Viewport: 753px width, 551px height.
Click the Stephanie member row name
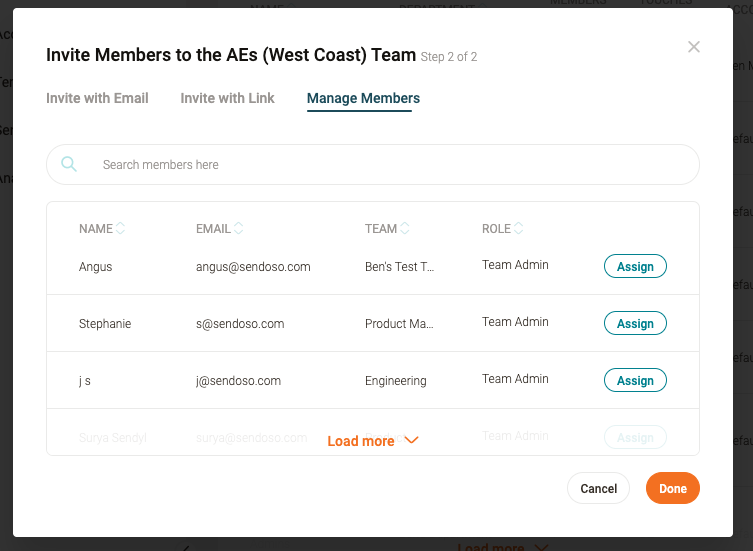coord(105,324)
